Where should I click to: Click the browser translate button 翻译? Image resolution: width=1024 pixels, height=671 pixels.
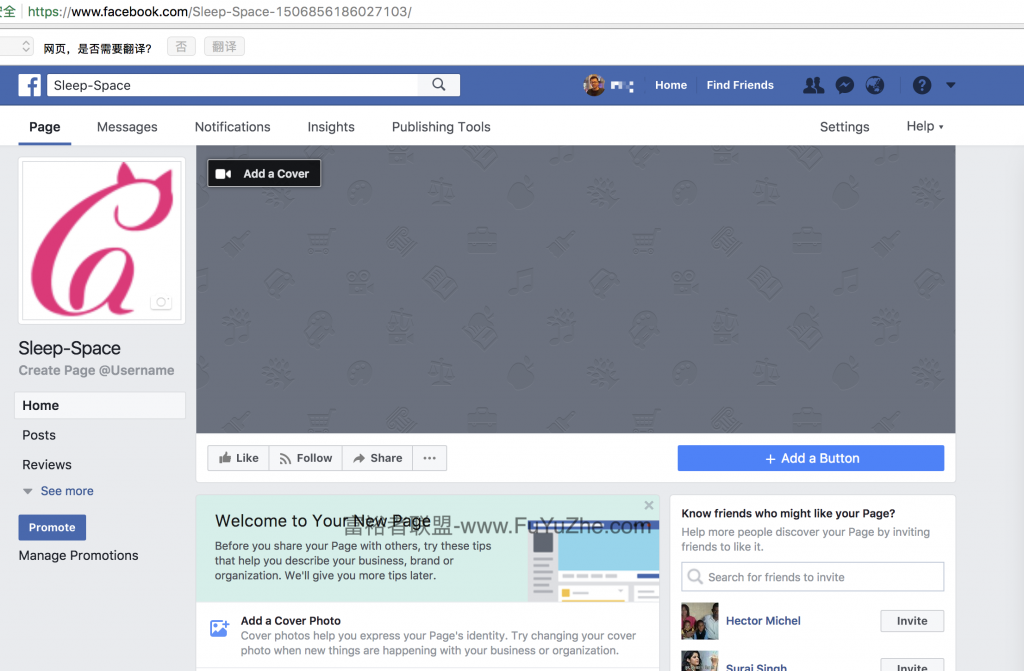(224, 46)
